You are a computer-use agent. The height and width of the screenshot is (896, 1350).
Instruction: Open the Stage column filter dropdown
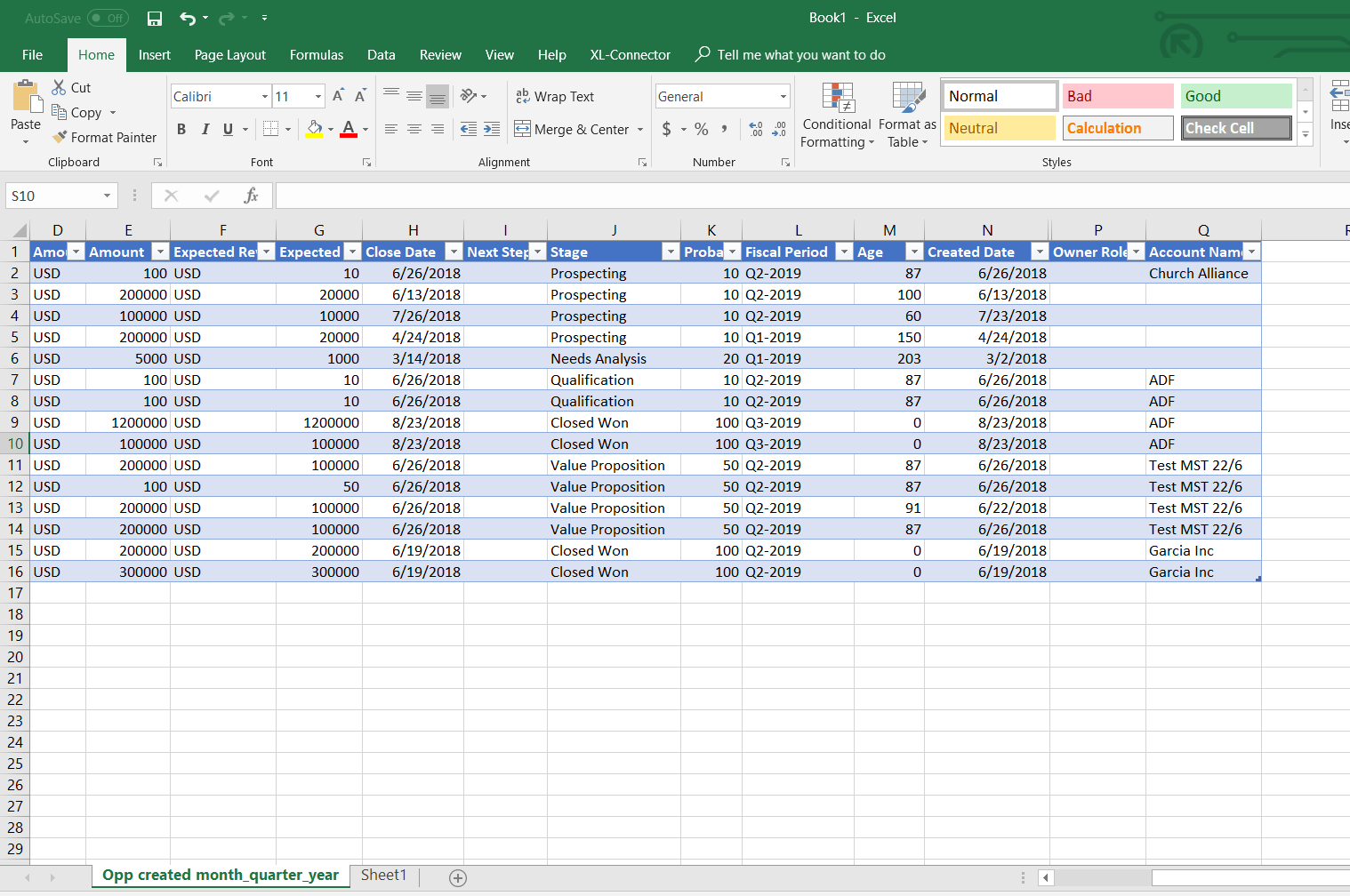pos(671,252)
